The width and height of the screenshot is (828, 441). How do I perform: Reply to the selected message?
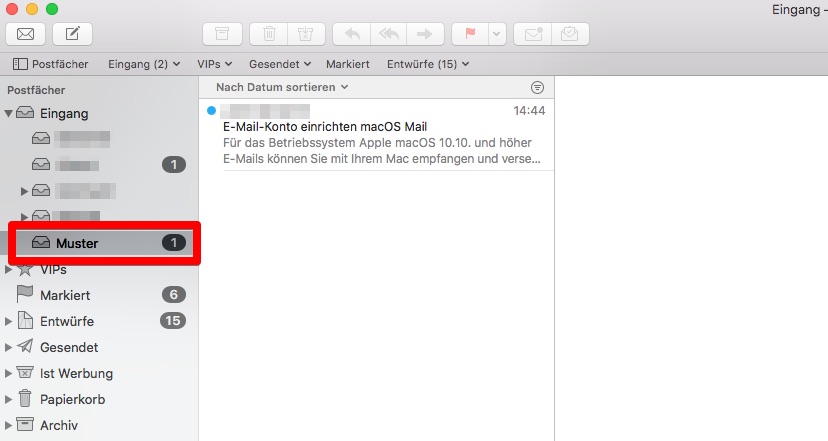[x=351, y=34]
